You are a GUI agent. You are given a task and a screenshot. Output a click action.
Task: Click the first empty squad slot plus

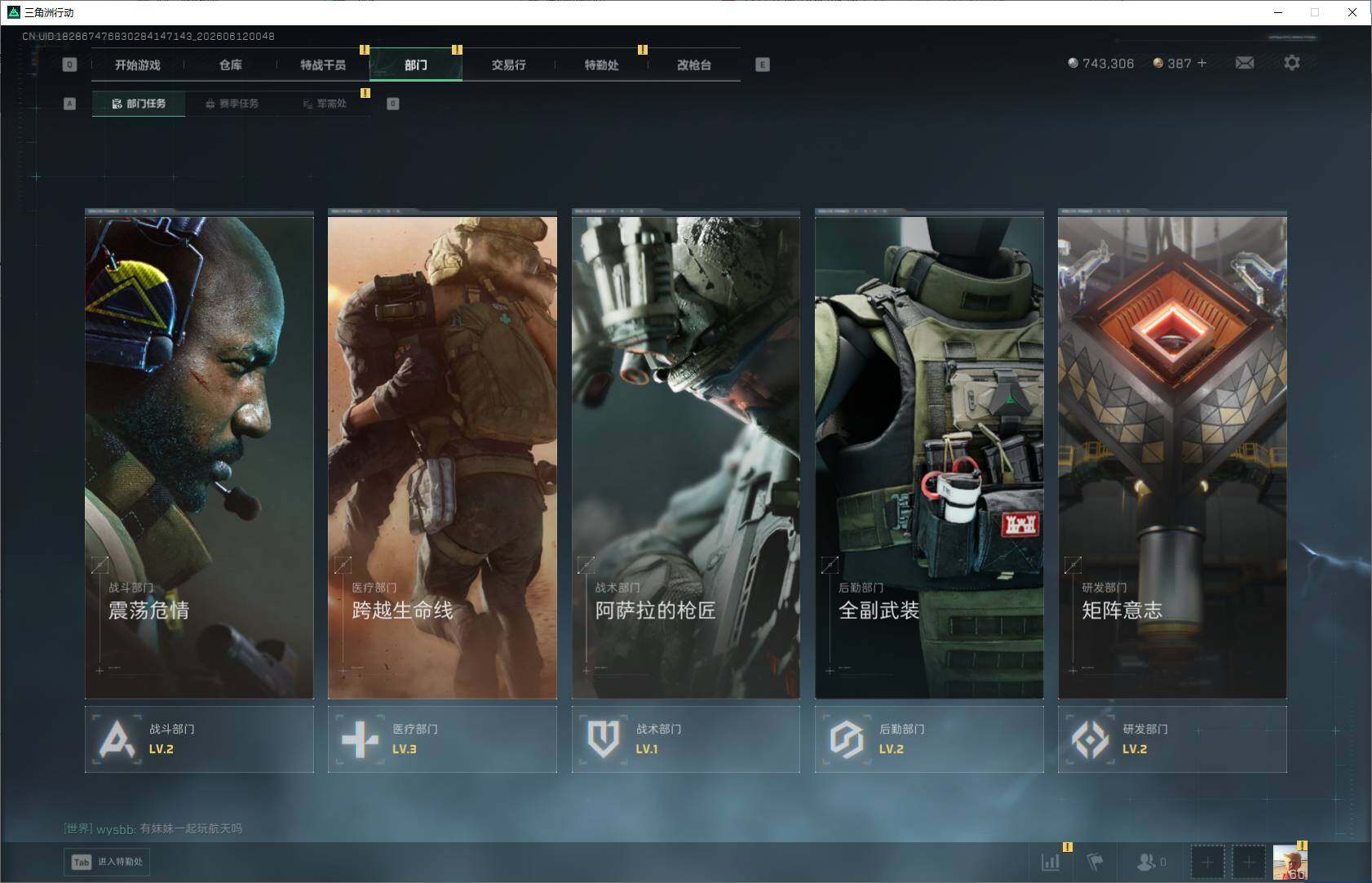(x=1207, y=862)
